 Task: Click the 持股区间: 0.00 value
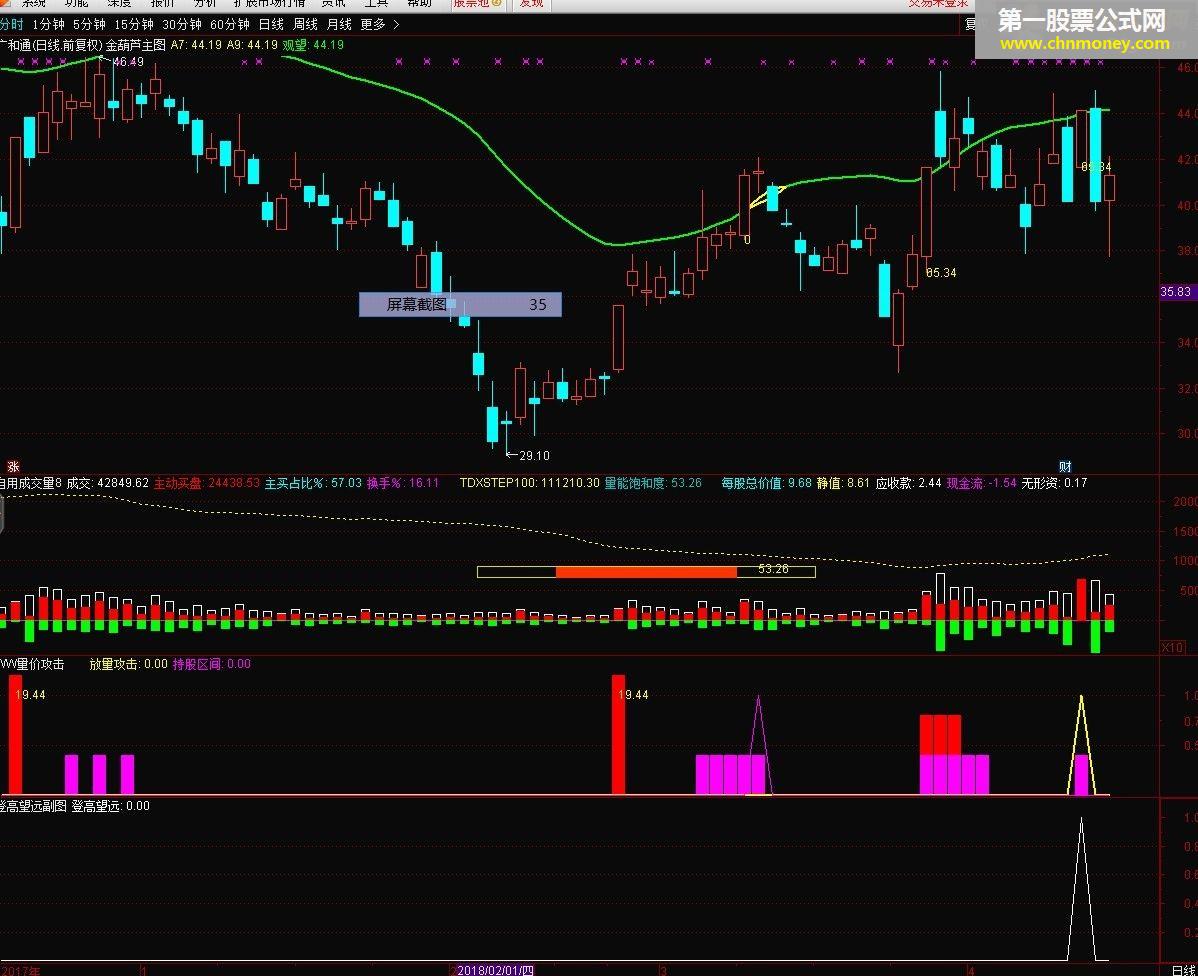click(x=212, y=664)
